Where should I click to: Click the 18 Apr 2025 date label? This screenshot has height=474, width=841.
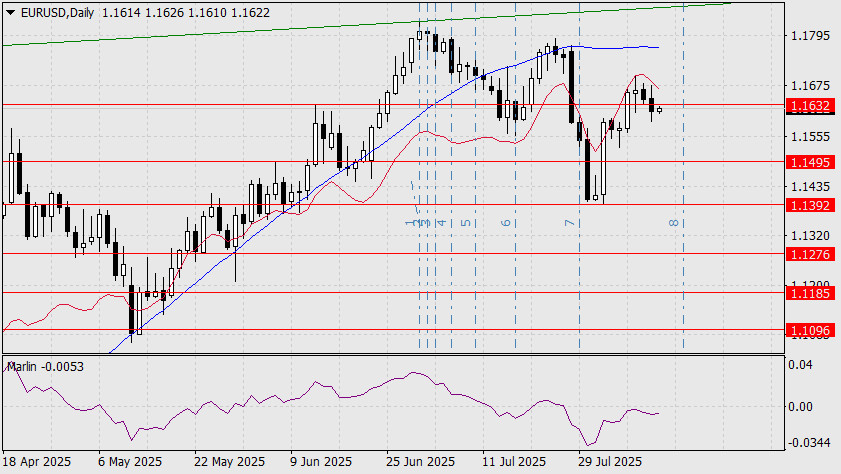pos(36,462)
